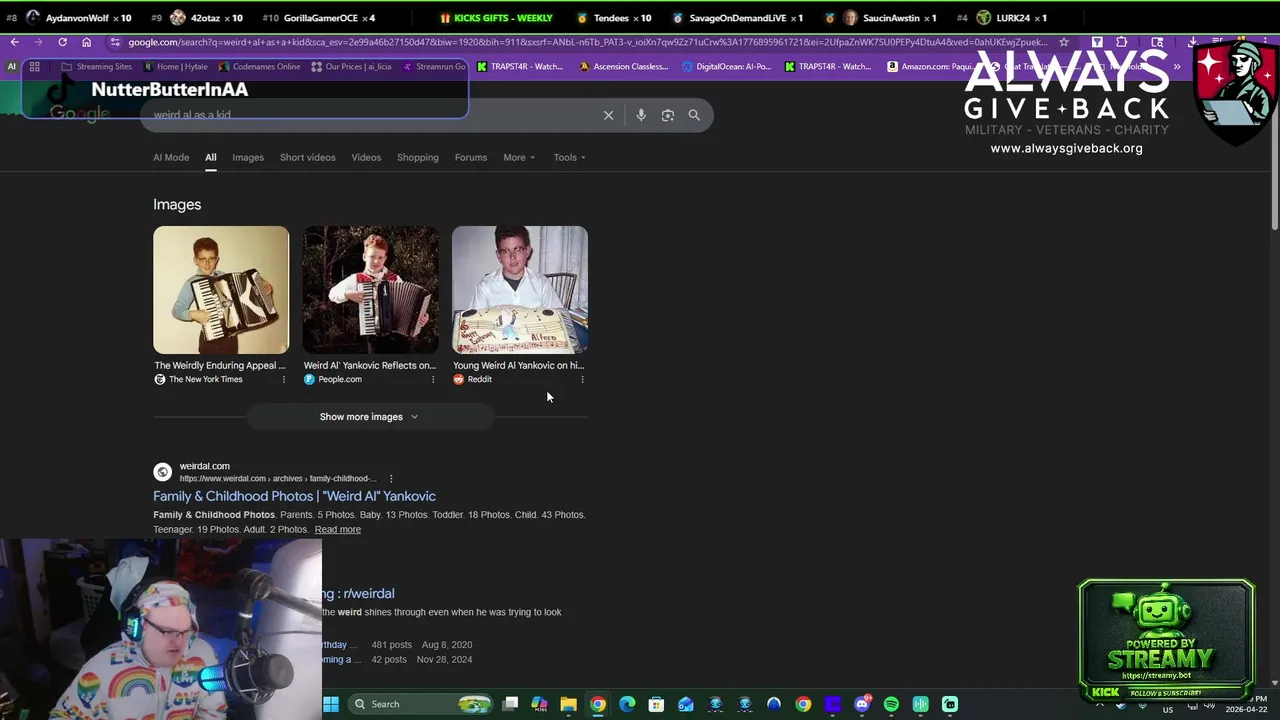Open Microsoft Store taskbar icon
Screen dimensions: 1280x720
[x=656, y=704]
